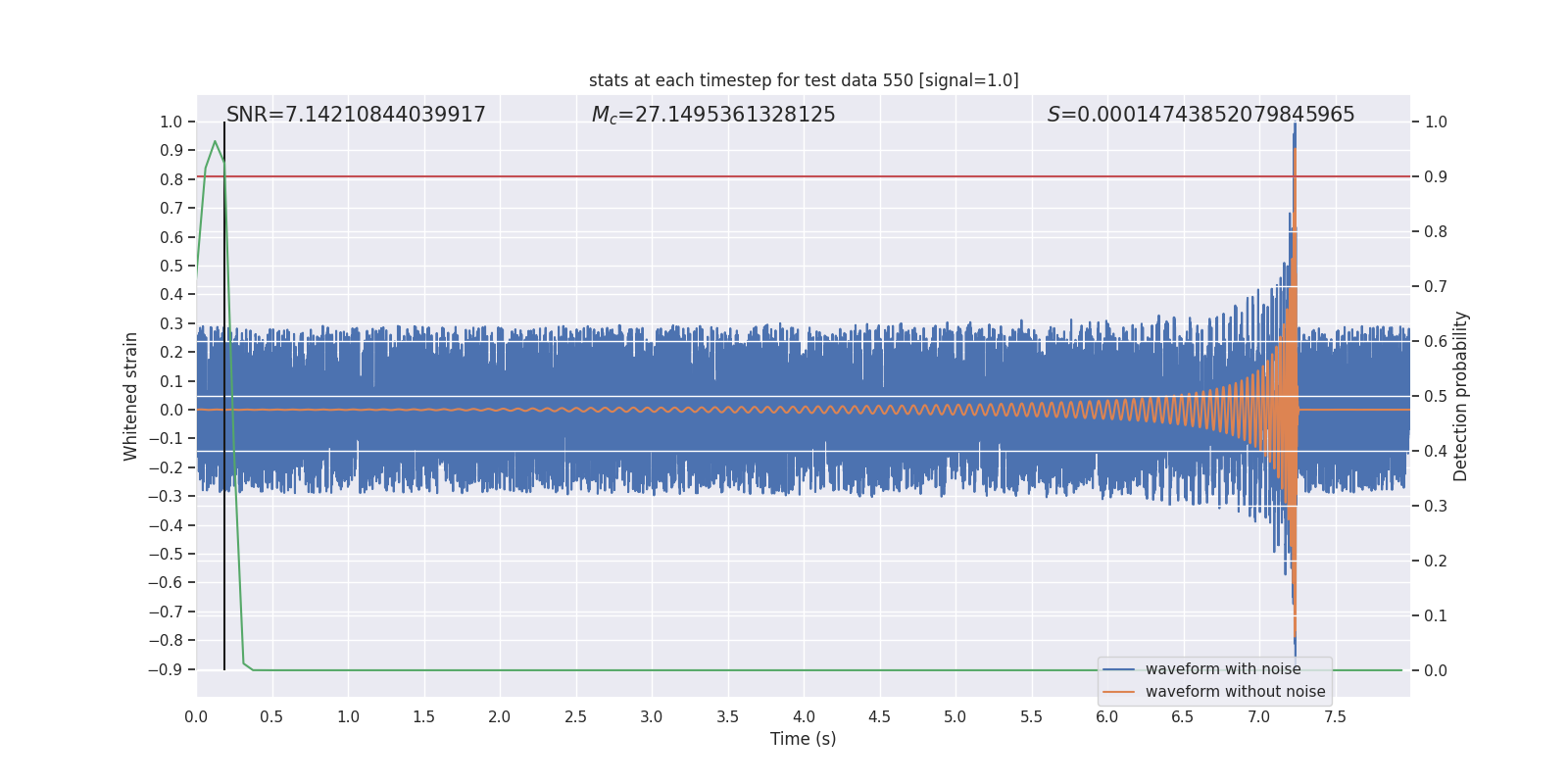This screenshot has width=1568, height=784.
Task: Click the peak of the green probability curve
Action: [x=215, y=142]
